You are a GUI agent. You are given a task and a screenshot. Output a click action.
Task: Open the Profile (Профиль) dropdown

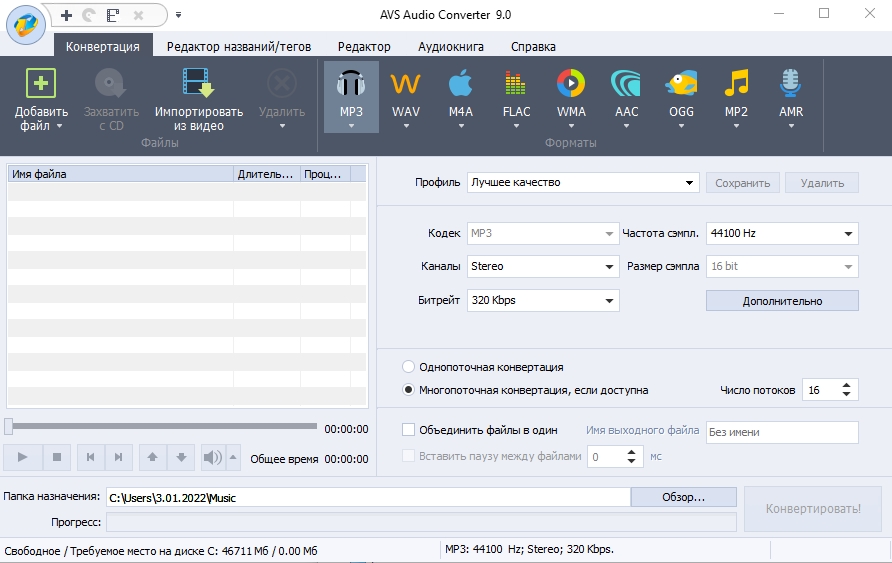tap(583, 183)
